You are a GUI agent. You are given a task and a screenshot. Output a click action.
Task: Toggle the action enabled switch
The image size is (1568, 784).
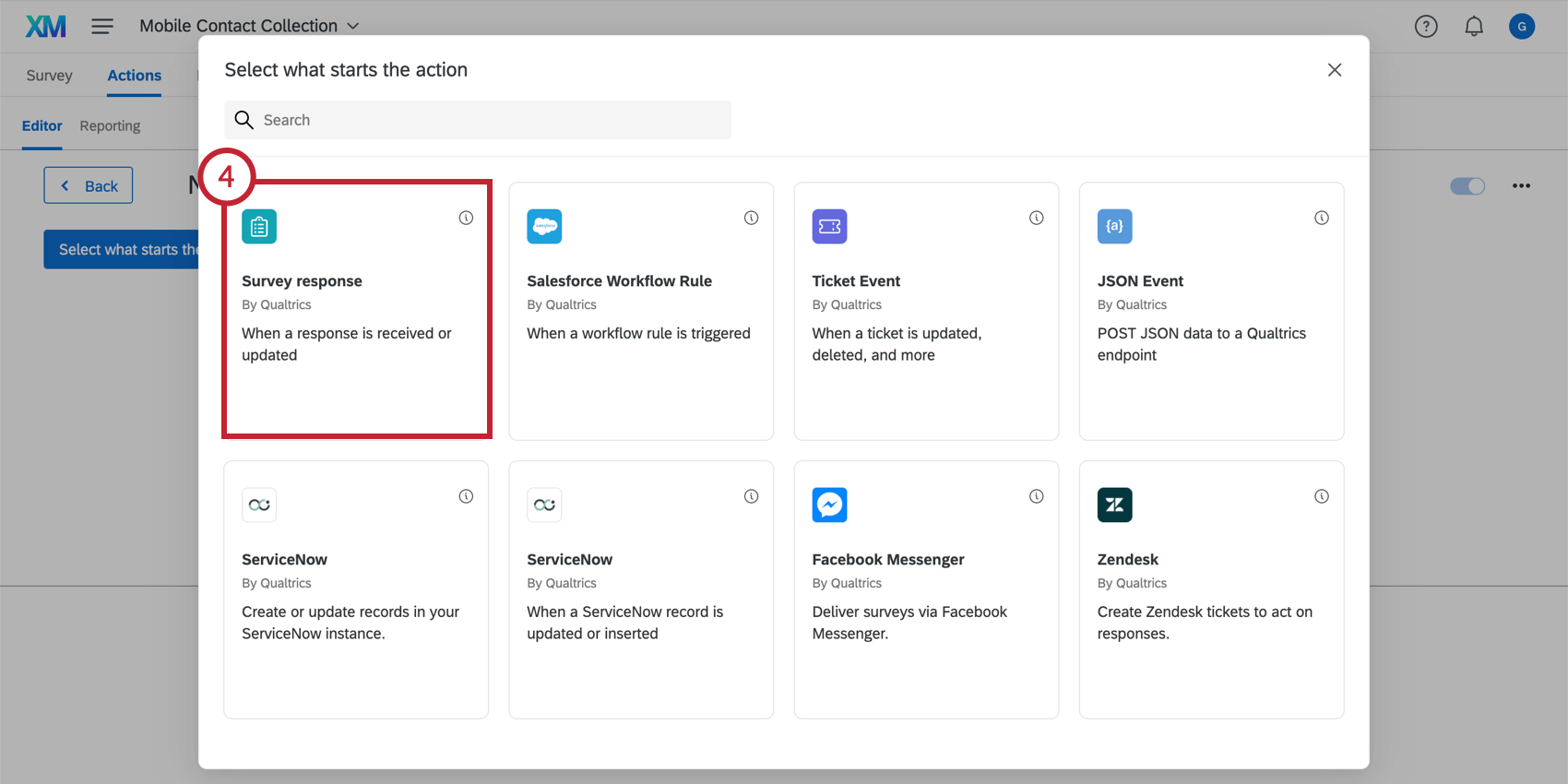(1467, 186)
